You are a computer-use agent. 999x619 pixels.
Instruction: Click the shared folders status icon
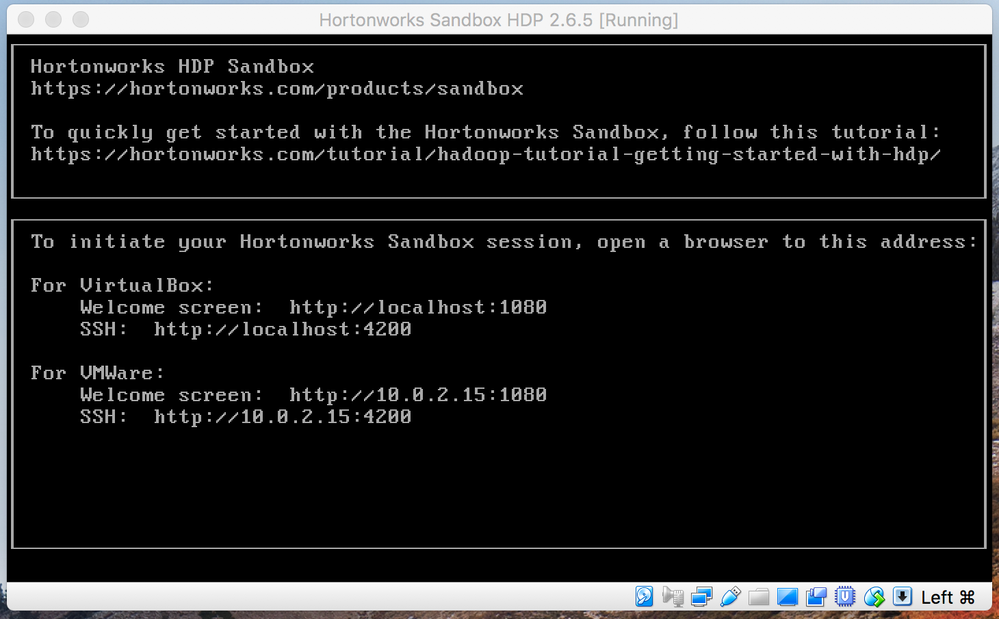(759, 597)
